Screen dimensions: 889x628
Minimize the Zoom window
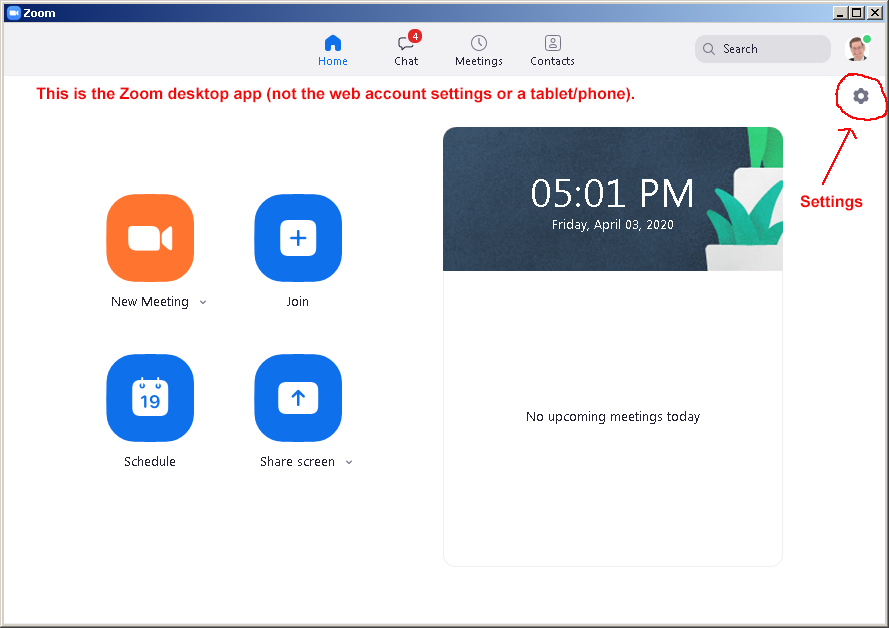point(840,13)
